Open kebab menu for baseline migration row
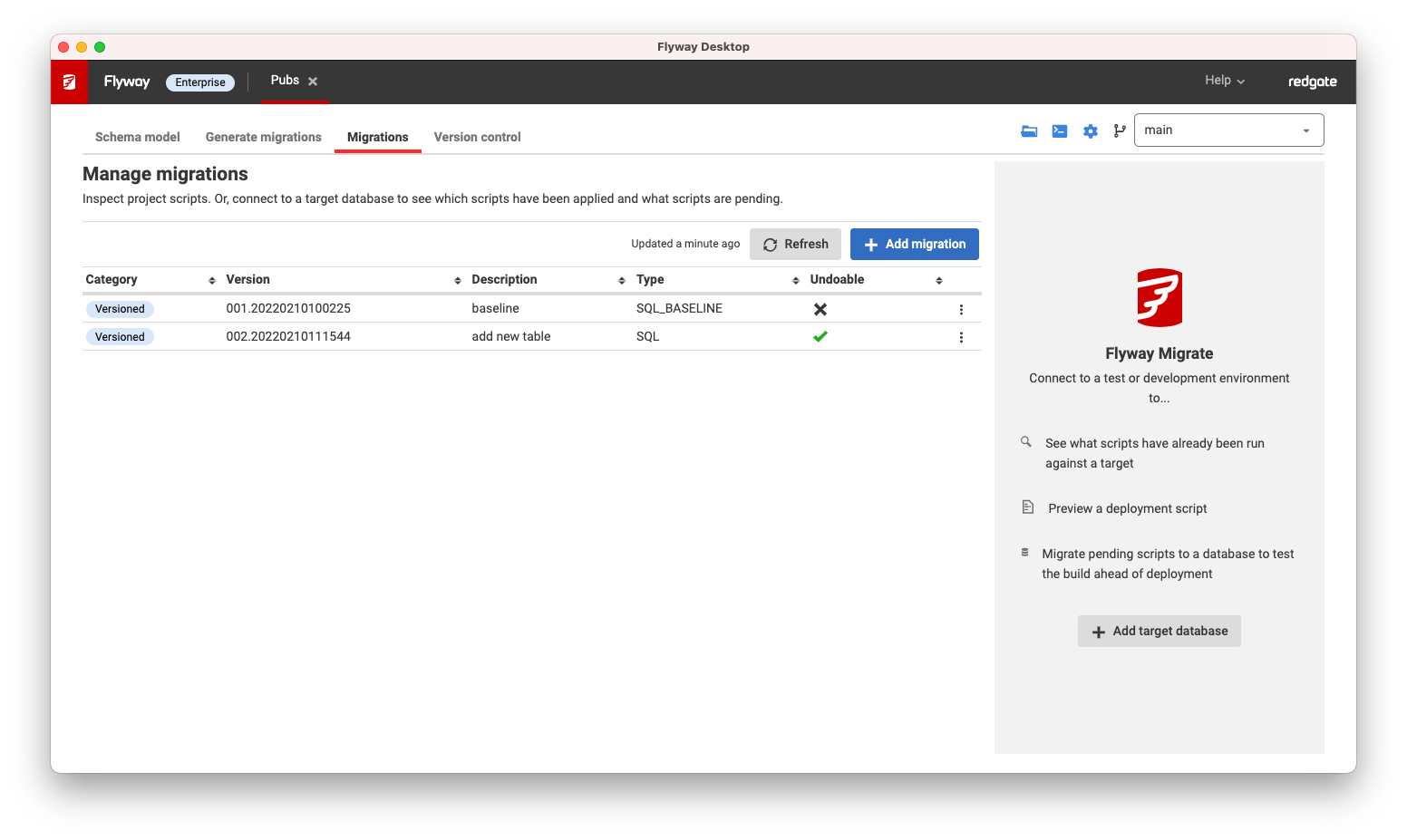1407x840 pixels. click(961, 310)
